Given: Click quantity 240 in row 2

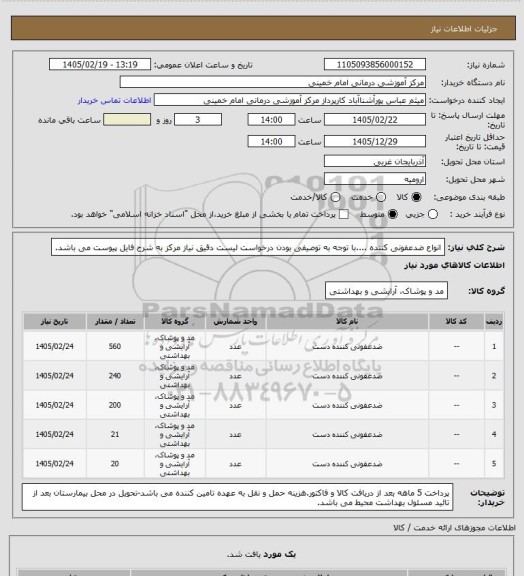Looking at the screenshot, I should (115, 376).
